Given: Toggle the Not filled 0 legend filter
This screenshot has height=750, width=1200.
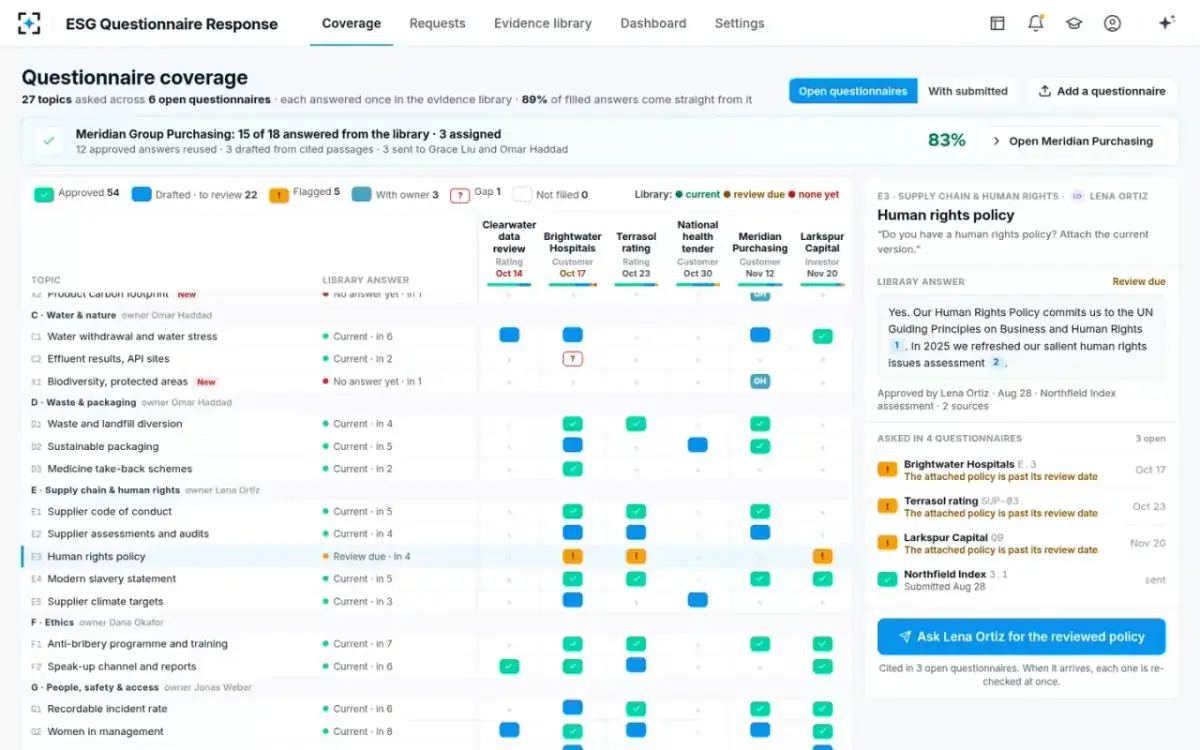Looking at the screenshot, I should click(x=550, y=195).
